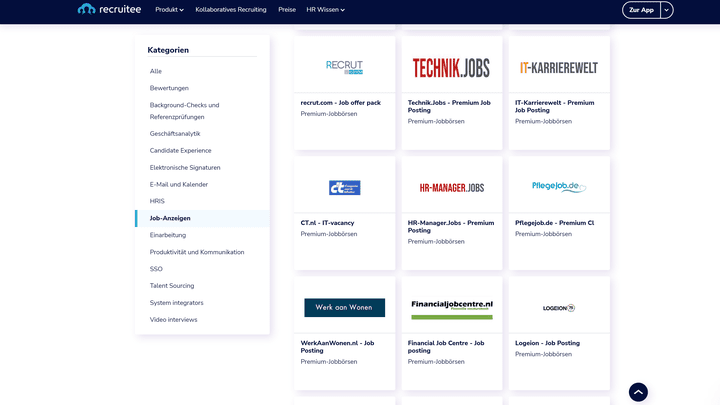Open the Preise page

pyautogui.click(x=287, y=10)
